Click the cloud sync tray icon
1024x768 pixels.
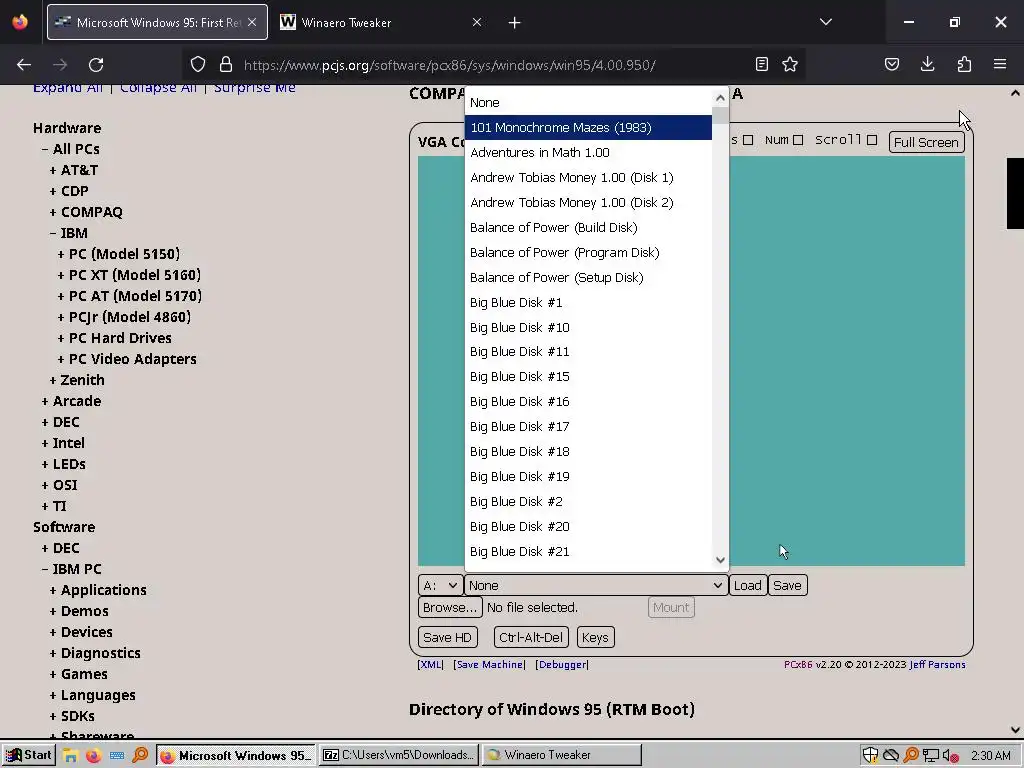point(891,756)
